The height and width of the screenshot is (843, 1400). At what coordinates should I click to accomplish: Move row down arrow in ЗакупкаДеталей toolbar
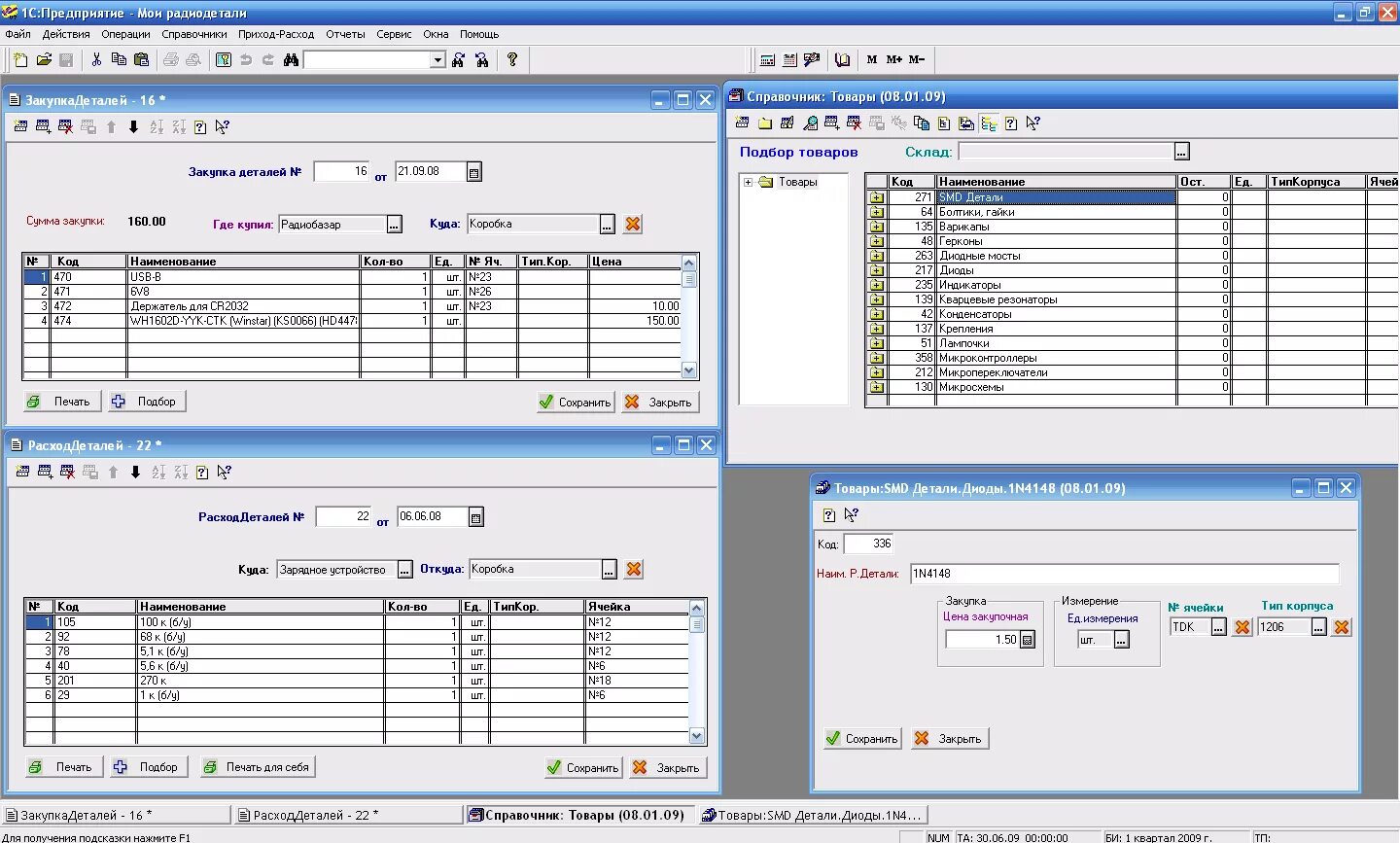pyautogui.click(x=133, y=126)
